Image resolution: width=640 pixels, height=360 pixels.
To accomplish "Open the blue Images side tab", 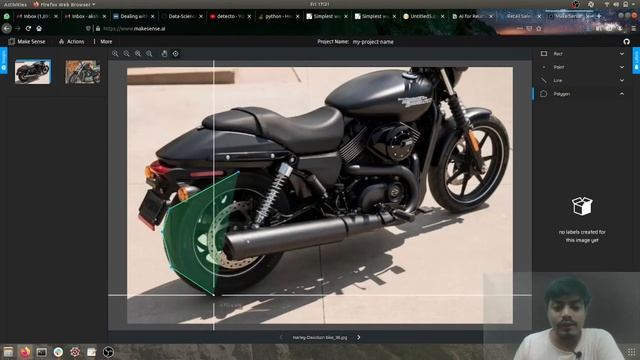I will click(x=3, y=60).
